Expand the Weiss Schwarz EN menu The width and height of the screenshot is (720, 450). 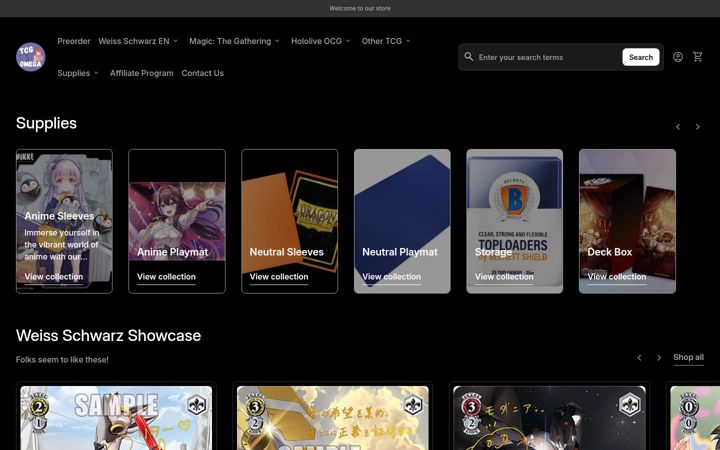click(x=138, y=41)
